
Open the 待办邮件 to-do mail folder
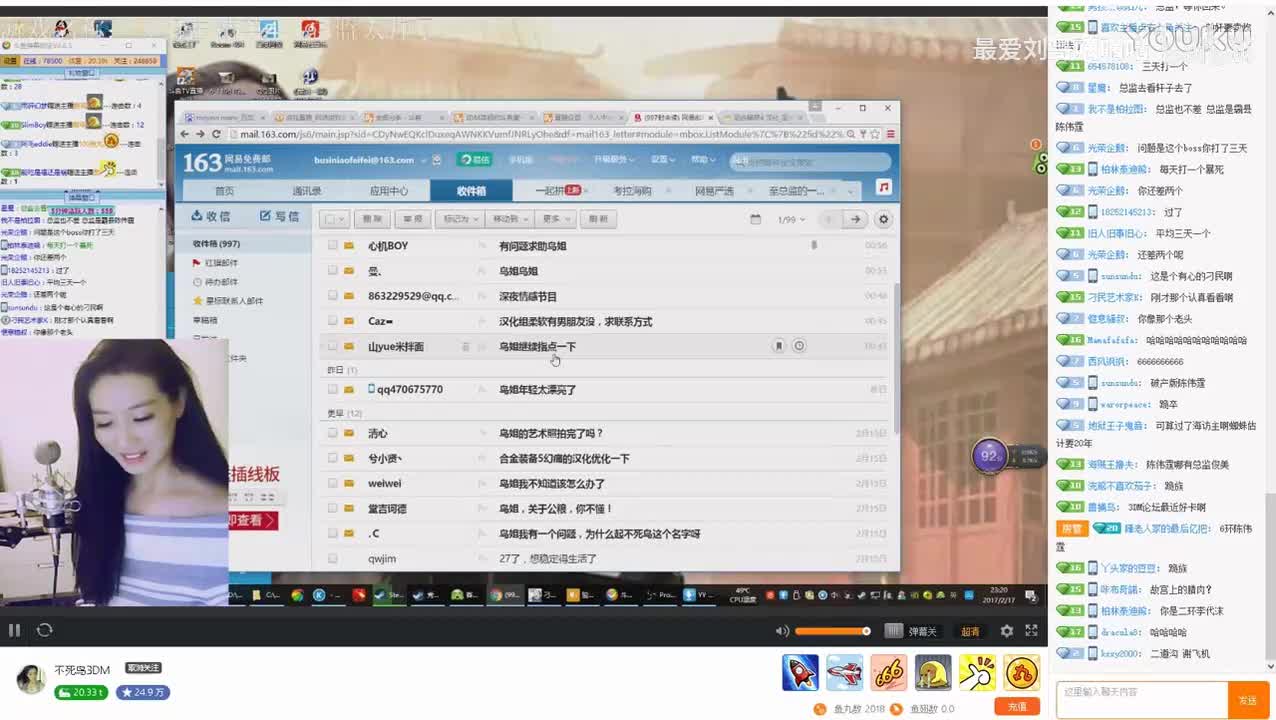click(x=214, y=282)
